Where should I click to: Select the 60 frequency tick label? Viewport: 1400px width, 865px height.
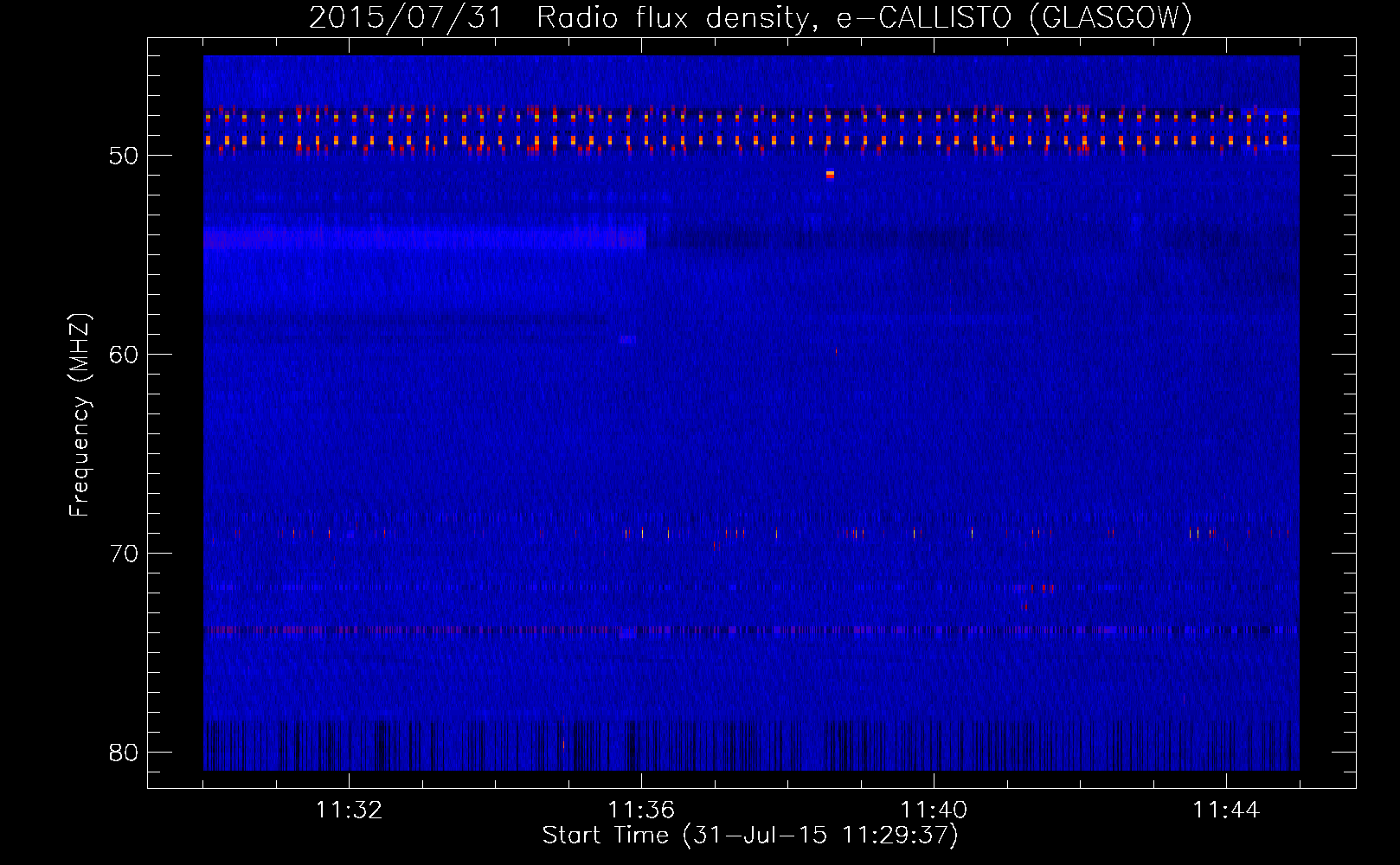click(x=124, y=355)
